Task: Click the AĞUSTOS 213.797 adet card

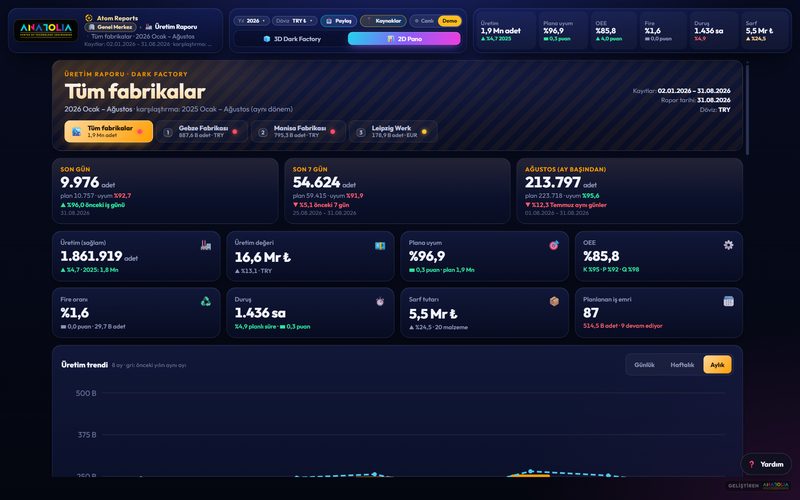Action: 630,191
